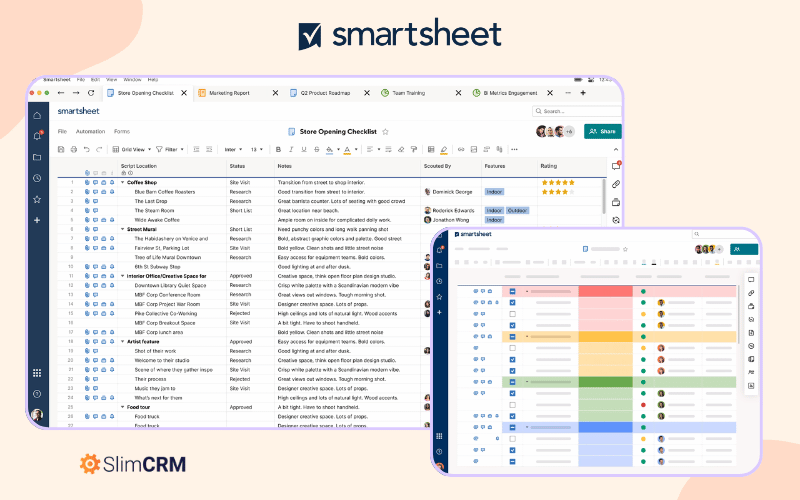Favorite the Store Opening Checklist with the star

[x=386, y=132]
